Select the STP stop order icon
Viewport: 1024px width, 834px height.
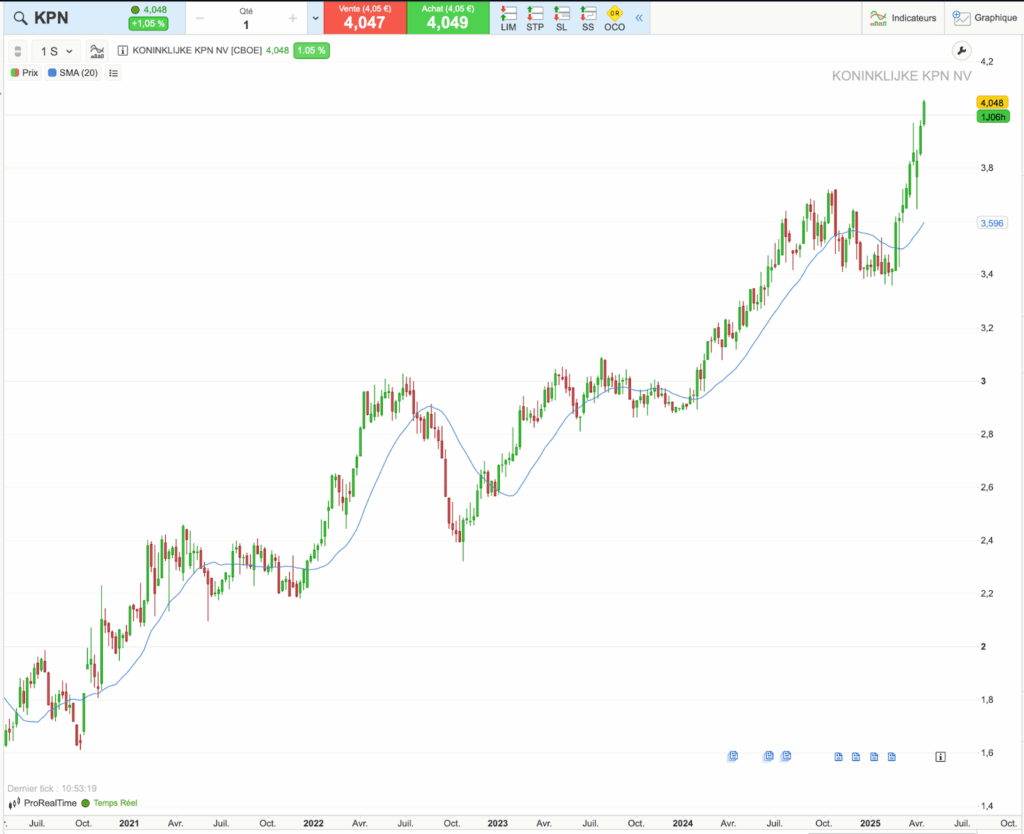(535, 18)
